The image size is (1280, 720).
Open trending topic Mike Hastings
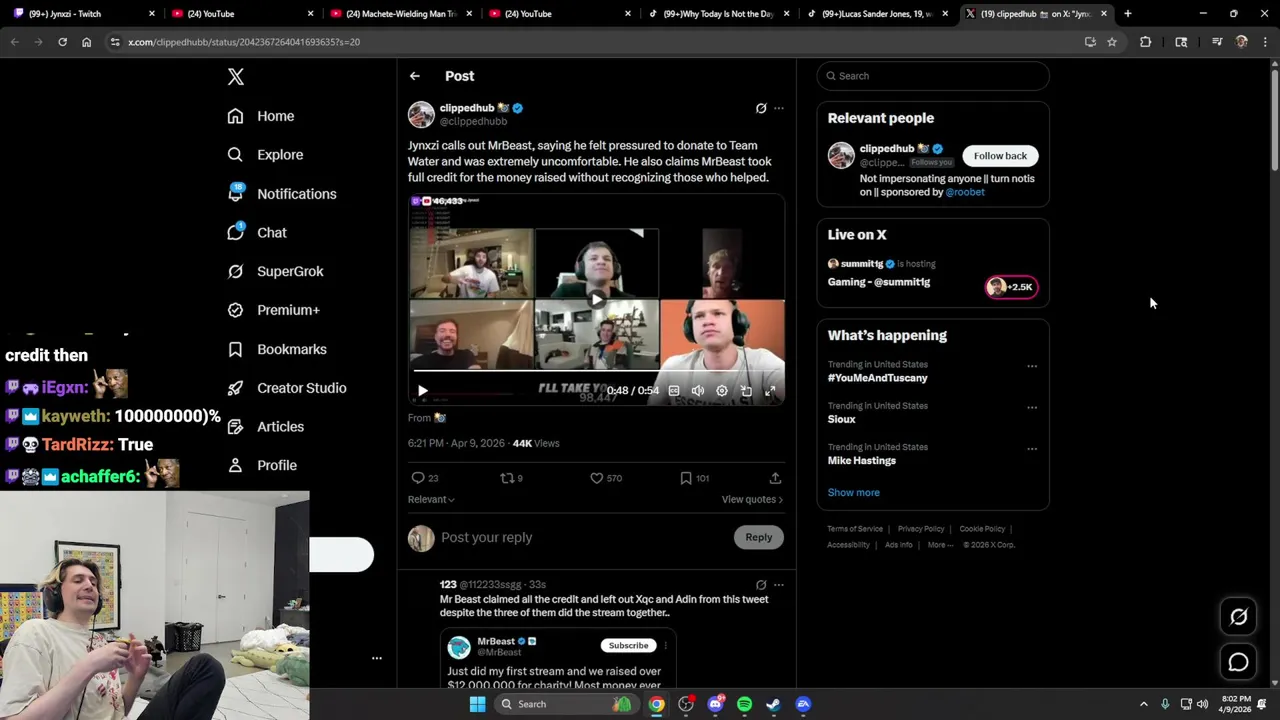click(x=862, y=461)
